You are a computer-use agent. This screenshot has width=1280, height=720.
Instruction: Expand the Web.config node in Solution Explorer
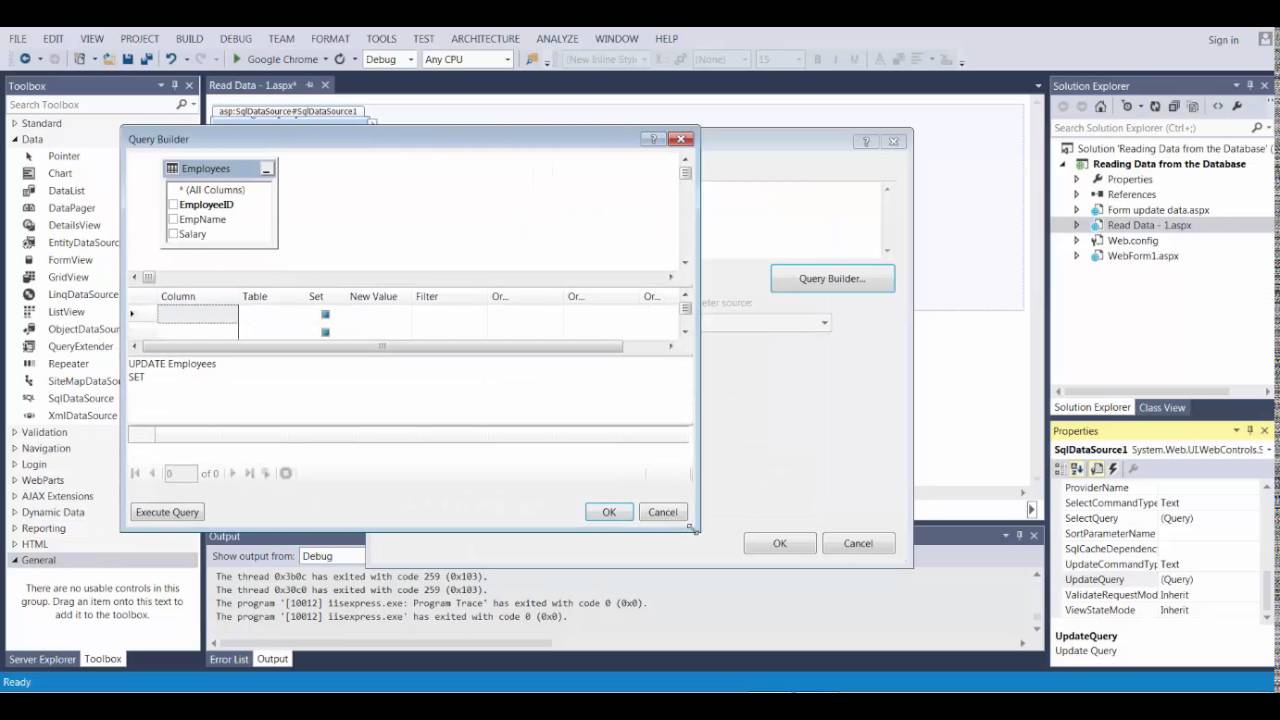(x=1077, y=240)
